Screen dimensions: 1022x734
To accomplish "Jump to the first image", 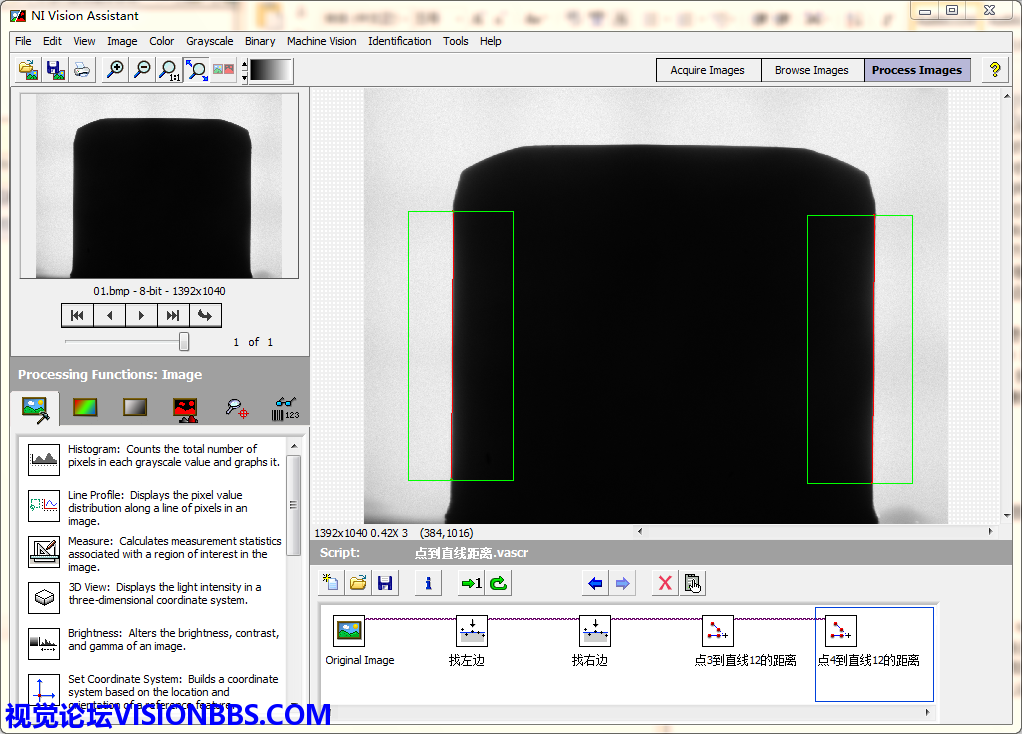I will tap(78, 316).
